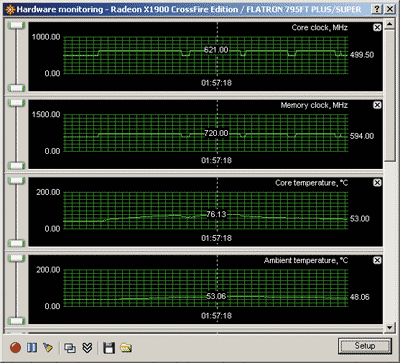This screenshot has width=400, height=363.
Task: Click the top slider handle of Core clock graph
Action: 16,25
